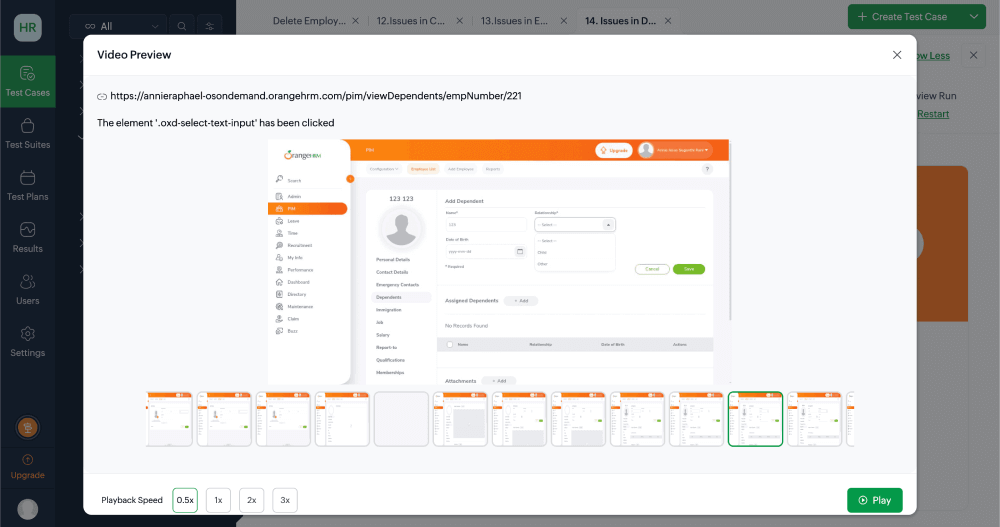Select the blank white frame thumbnail
Screen dimensions: 1000x527
401,419
